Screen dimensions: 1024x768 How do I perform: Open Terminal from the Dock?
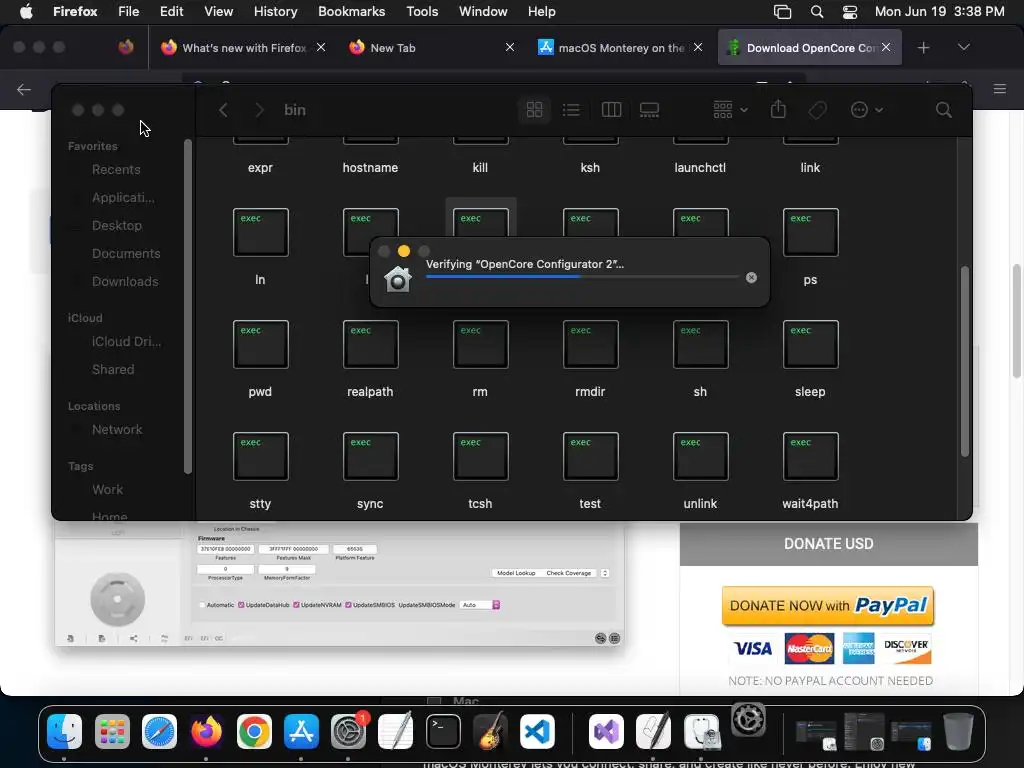[x=443, y=731]
